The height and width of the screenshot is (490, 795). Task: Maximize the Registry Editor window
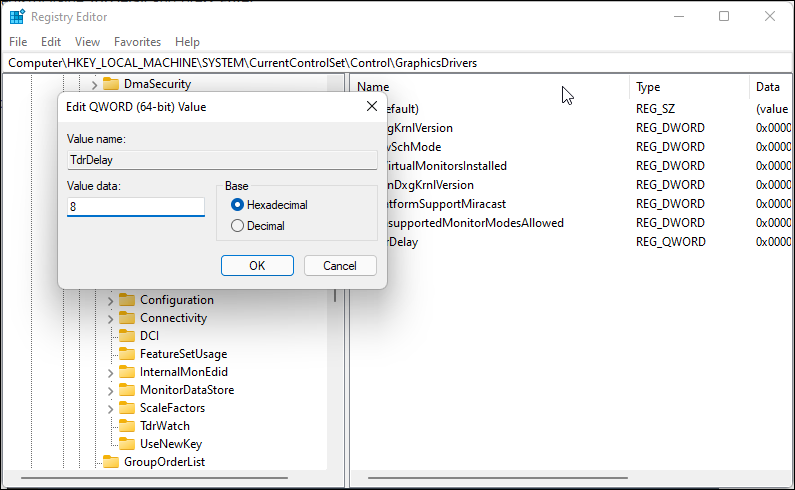coord(724,16)
